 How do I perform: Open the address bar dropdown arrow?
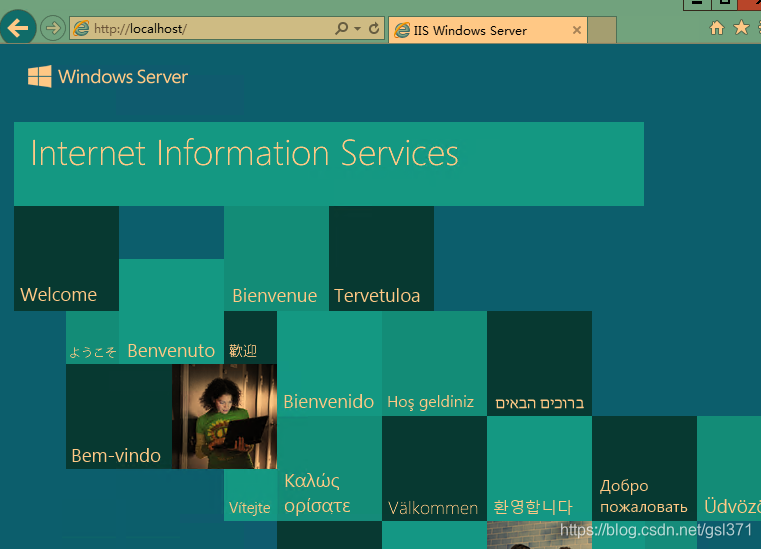point(357,29)
